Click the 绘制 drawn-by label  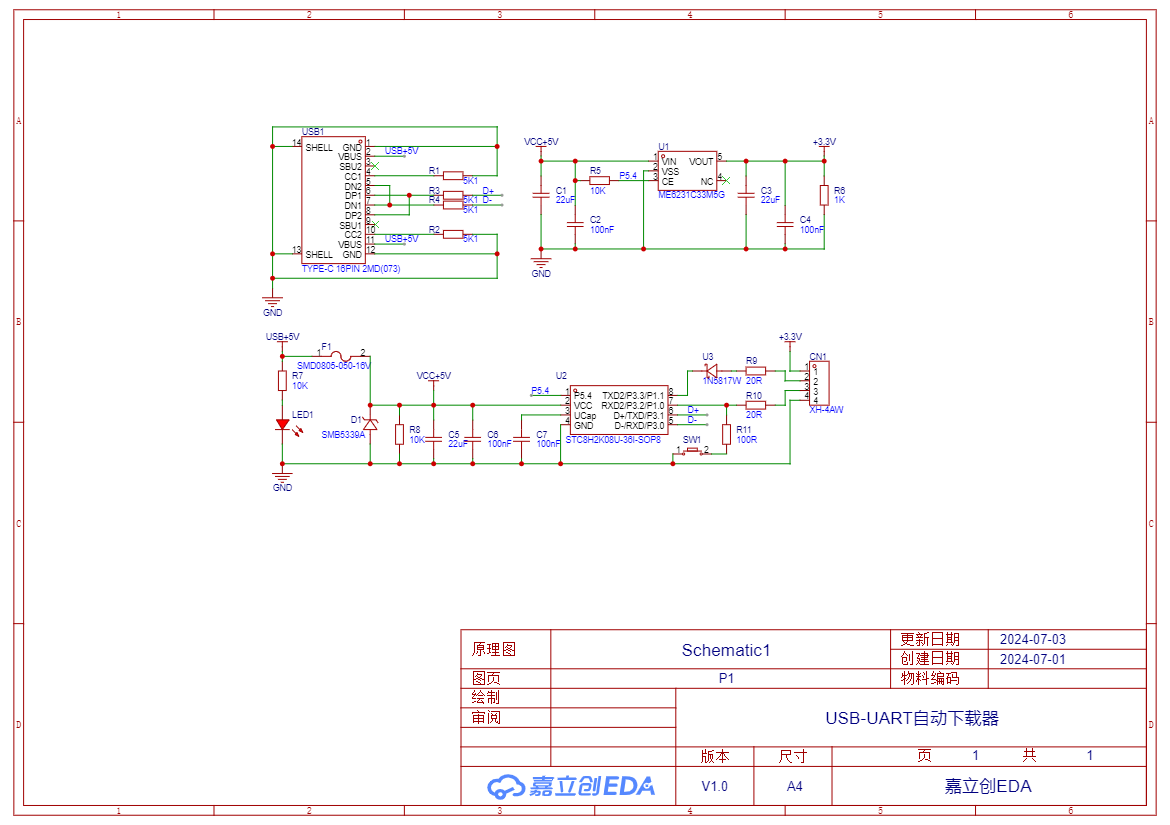(x=486, y=697)
